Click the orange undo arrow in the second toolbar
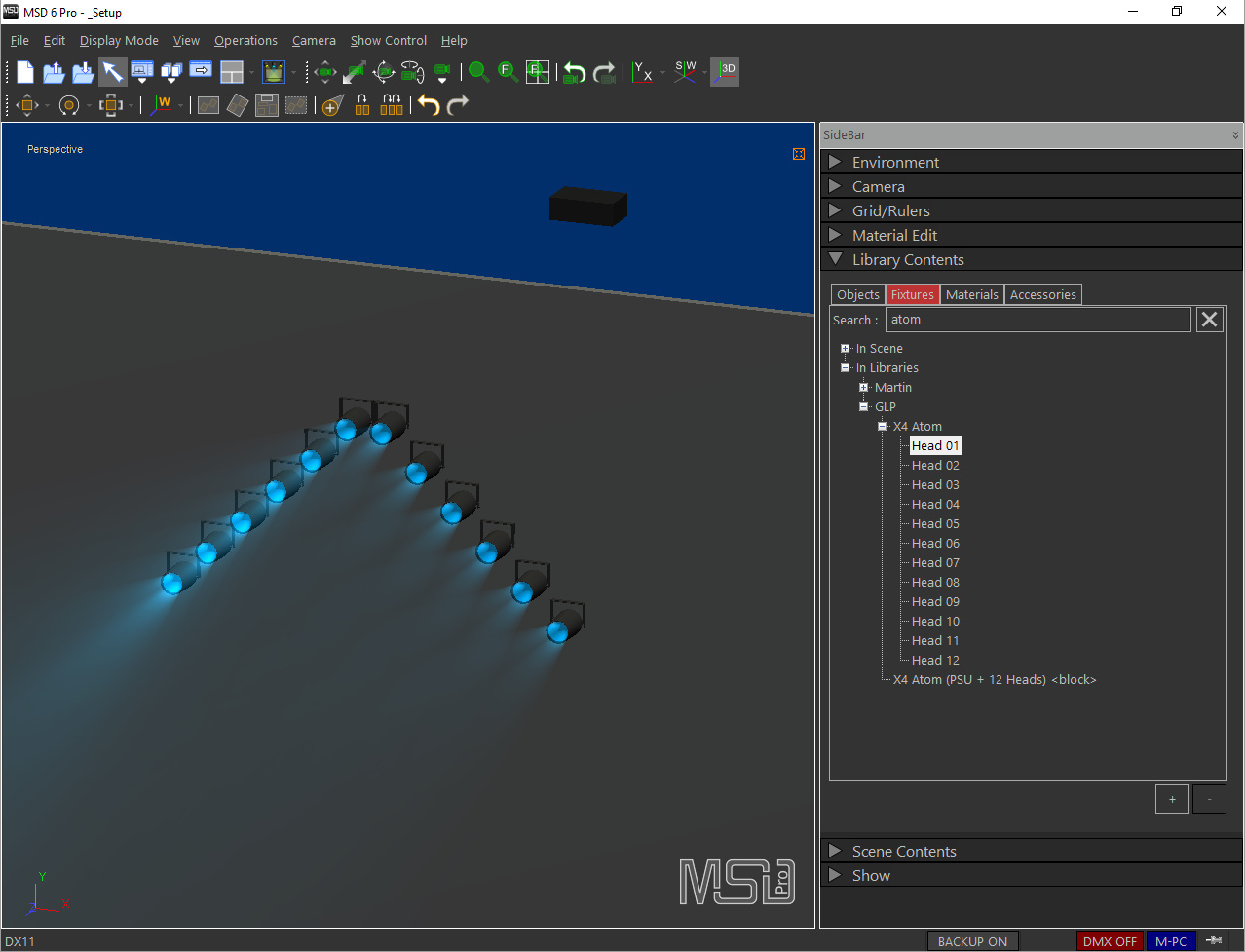The image size is (1245, 952). click(429, 105)
